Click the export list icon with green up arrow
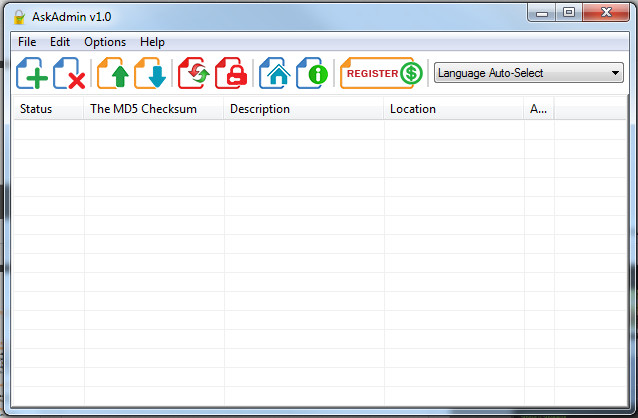The width and height of the screenshot is (638, 418). click(x=113, y=73)
